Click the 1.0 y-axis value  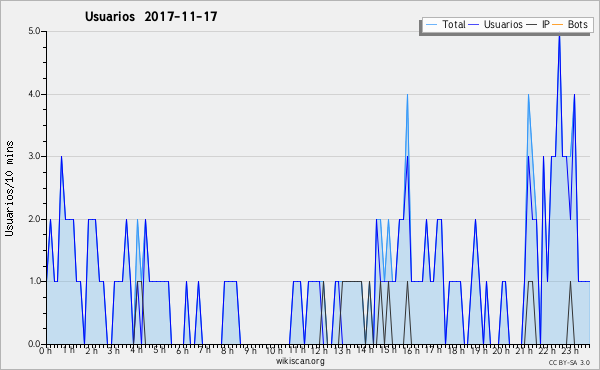click(x=34, y=281)
